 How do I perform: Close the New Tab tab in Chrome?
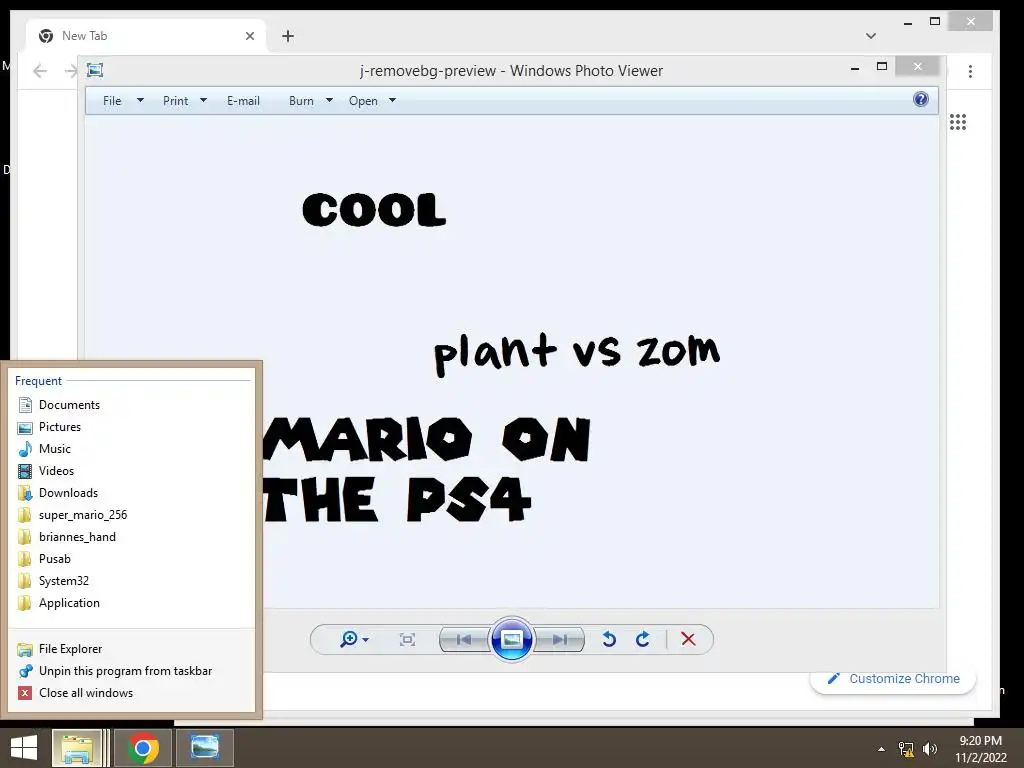(x=250, y=36)
